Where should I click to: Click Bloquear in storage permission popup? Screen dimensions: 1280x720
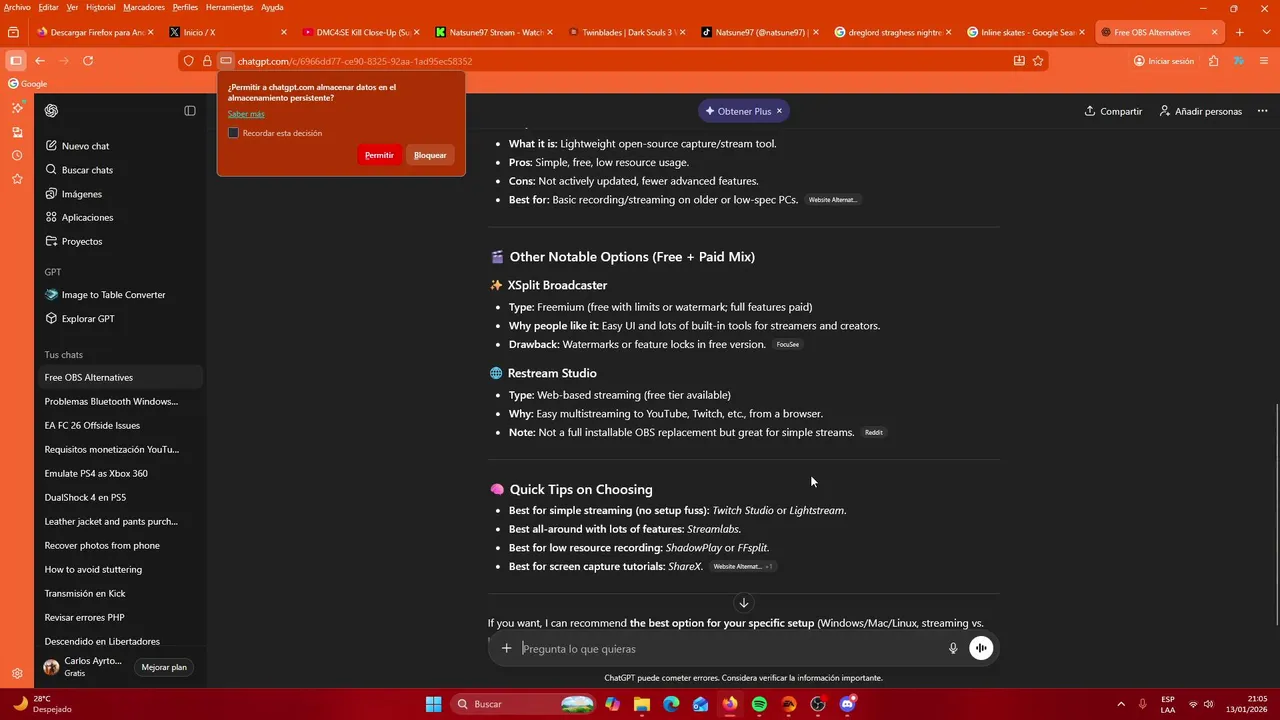point(430,155)
